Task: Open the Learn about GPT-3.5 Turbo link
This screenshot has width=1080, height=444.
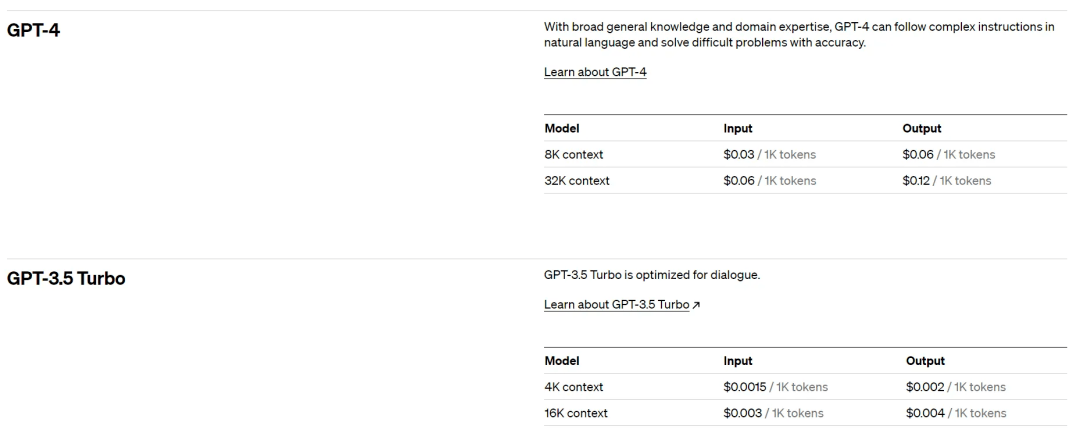Action: click(616, 305)
